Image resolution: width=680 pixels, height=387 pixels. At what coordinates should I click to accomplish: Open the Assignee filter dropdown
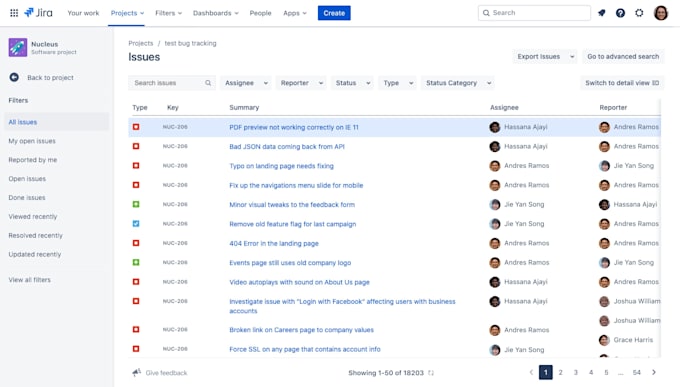tap(246, 83)
